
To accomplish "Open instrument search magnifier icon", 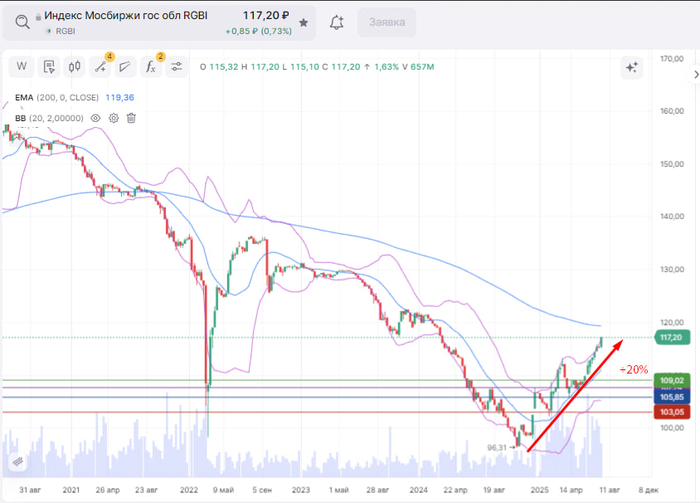I will pos(22,21).
